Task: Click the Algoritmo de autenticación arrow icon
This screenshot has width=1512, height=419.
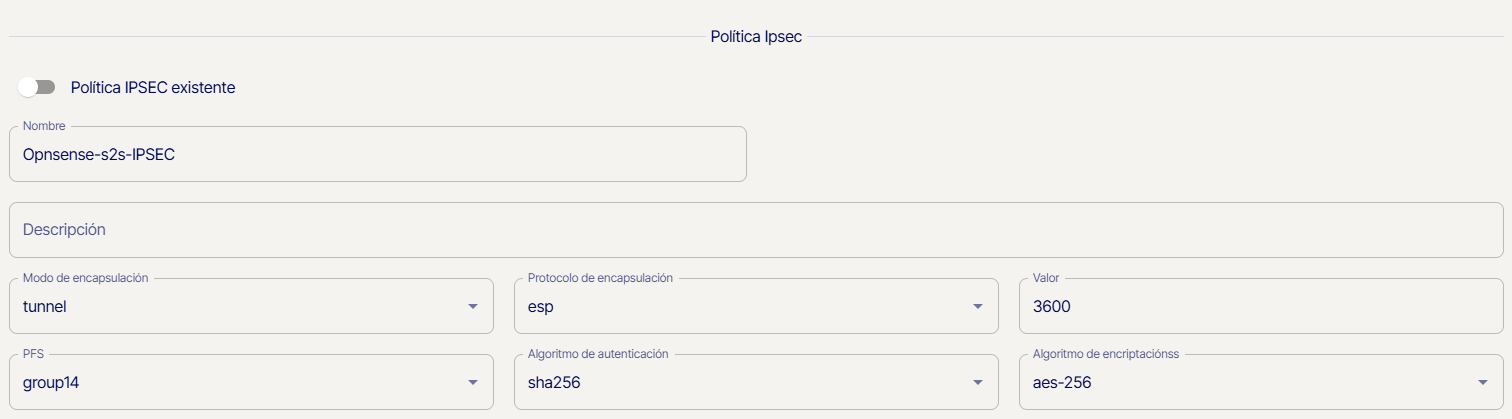Action: pos(978,382)
